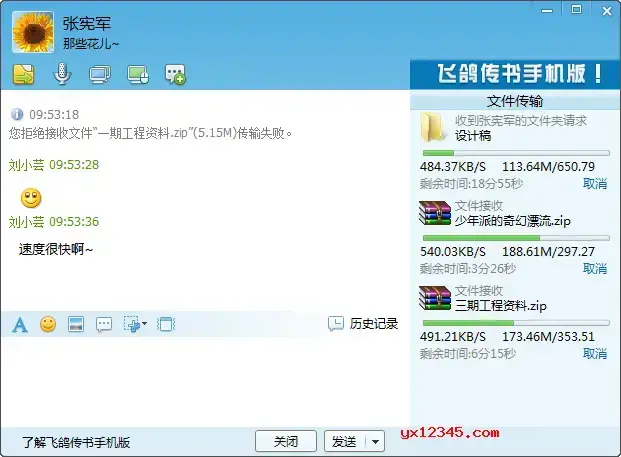Expand the screenshot tool dropdown arrow

(x=144, y=324)
